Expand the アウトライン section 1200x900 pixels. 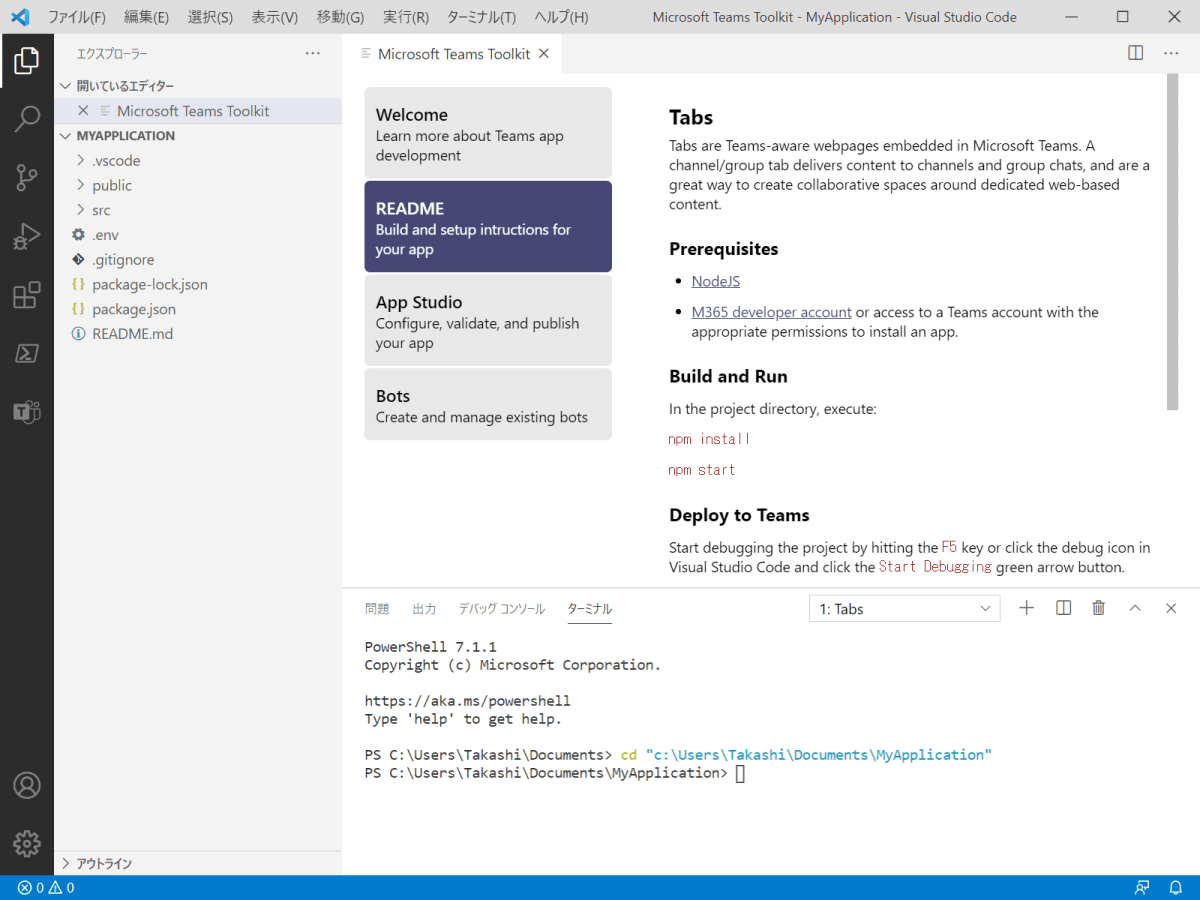pos(198,863)
